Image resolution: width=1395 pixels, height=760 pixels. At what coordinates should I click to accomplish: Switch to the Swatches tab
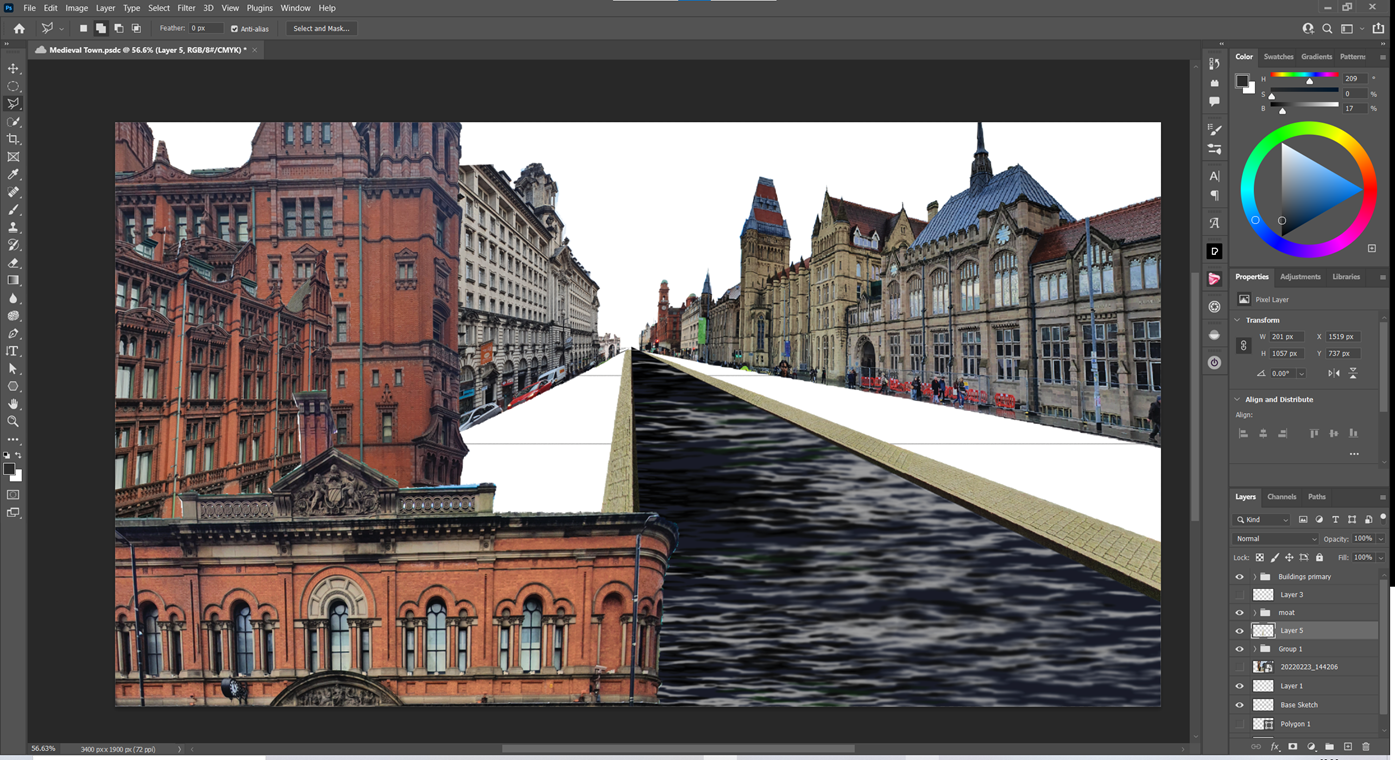(1278, 57)
